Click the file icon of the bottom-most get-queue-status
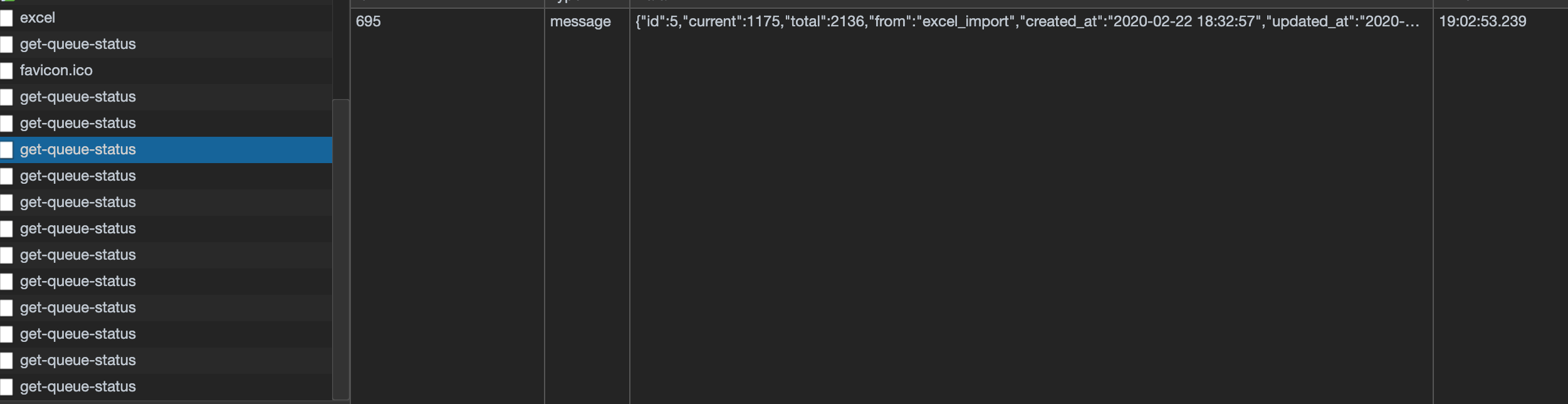 (6, 387)
